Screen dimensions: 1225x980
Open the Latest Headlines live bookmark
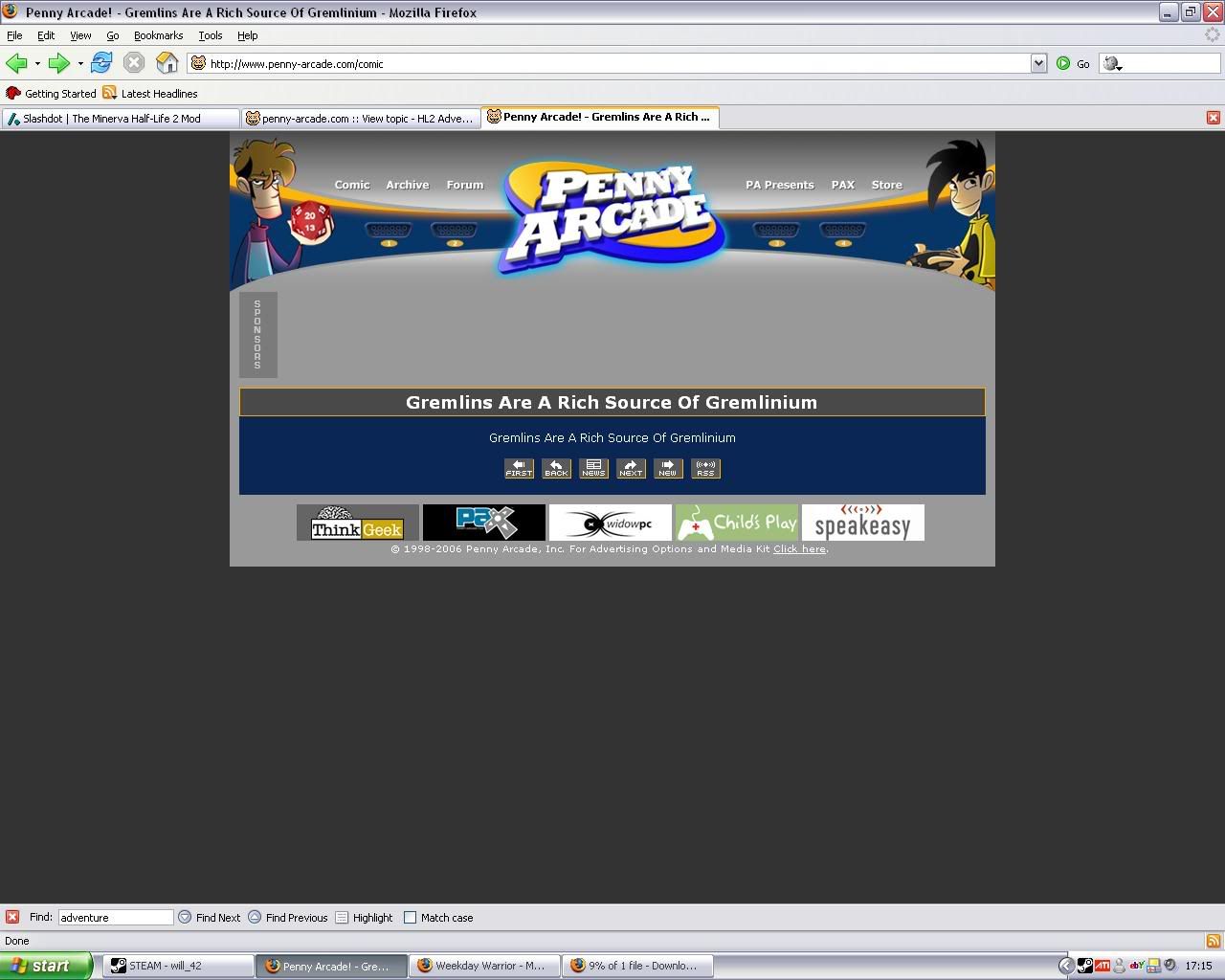click(x=150, y=93)
